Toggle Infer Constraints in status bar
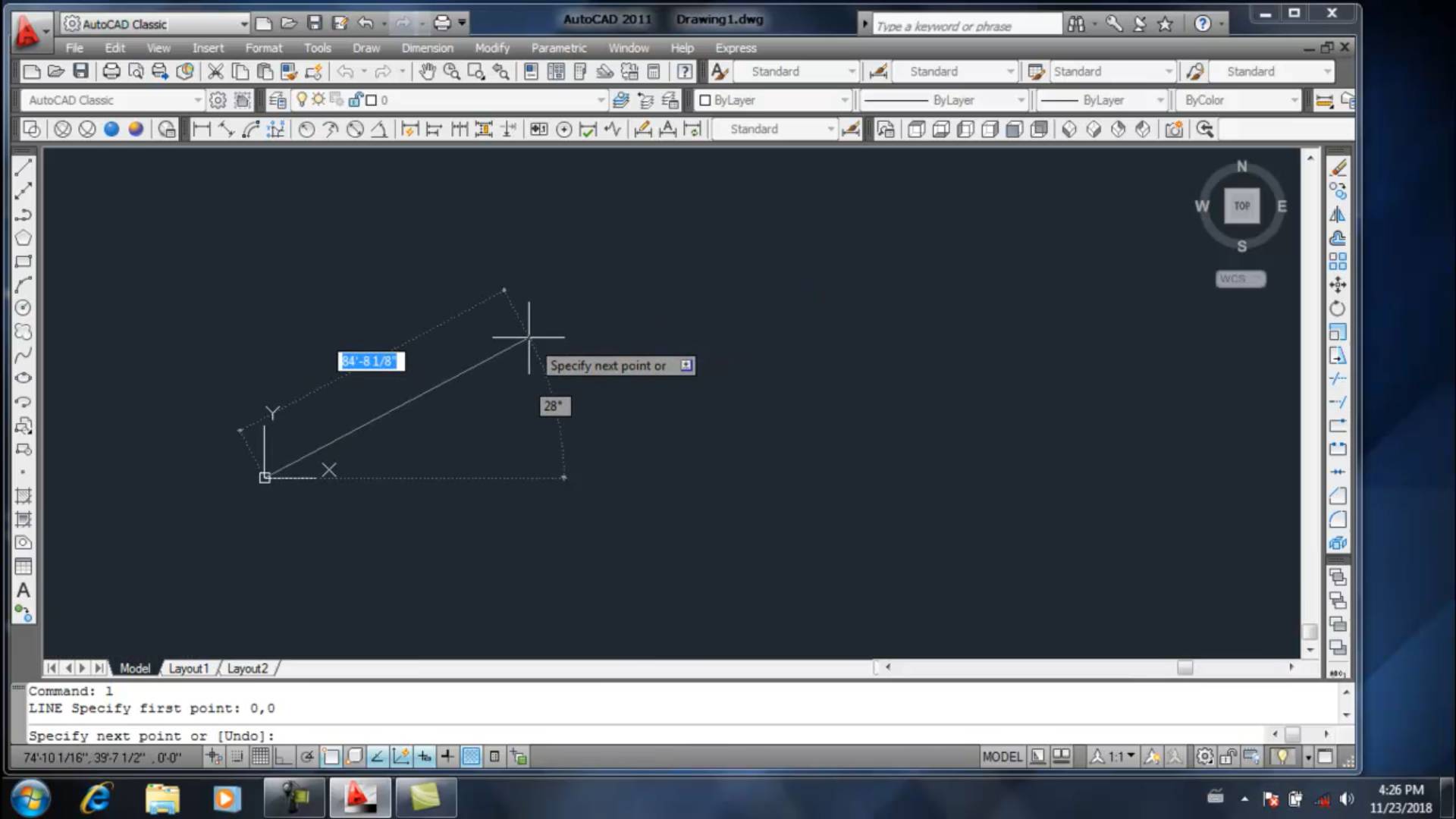The height and width of the screenshot is (819, 1456). [x=214, y=756]
